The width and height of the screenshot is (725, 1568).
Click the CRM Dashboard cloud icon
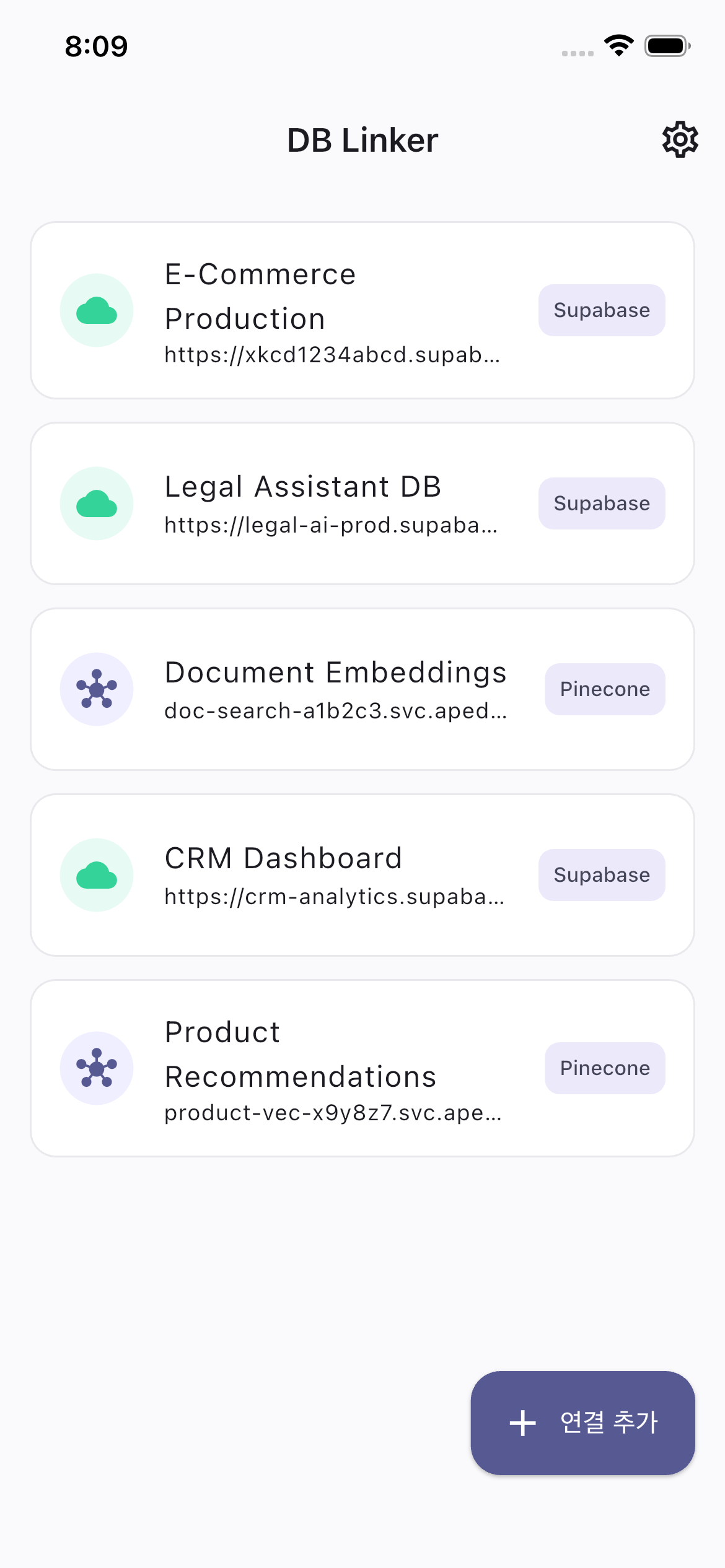97,875
